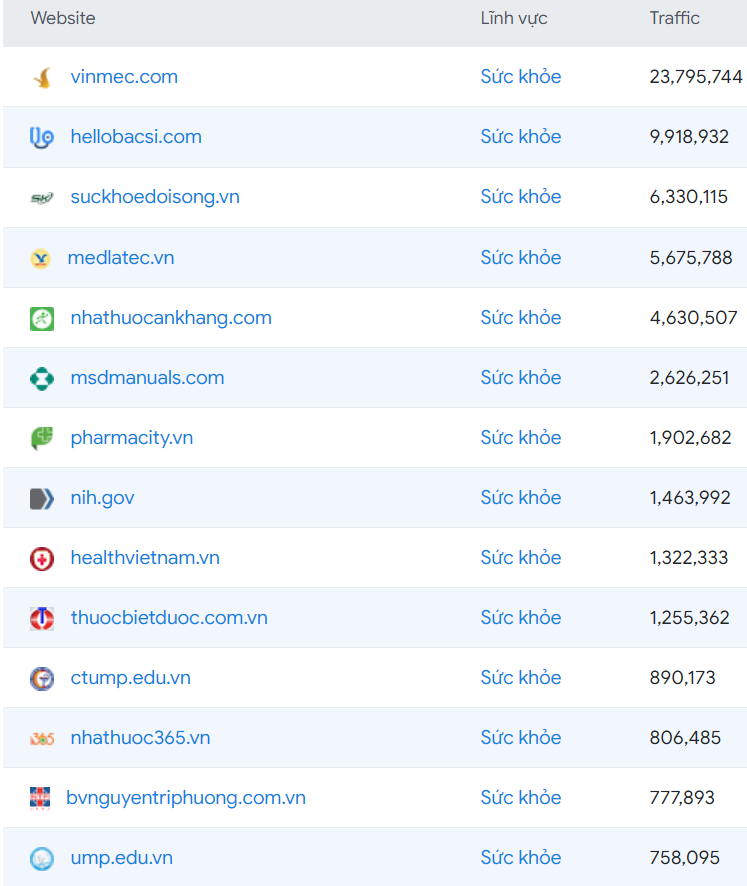Click Sức khỏe category in hellobacsi.com row
This screenshot has width=747, height=886.
click(521, 136)
